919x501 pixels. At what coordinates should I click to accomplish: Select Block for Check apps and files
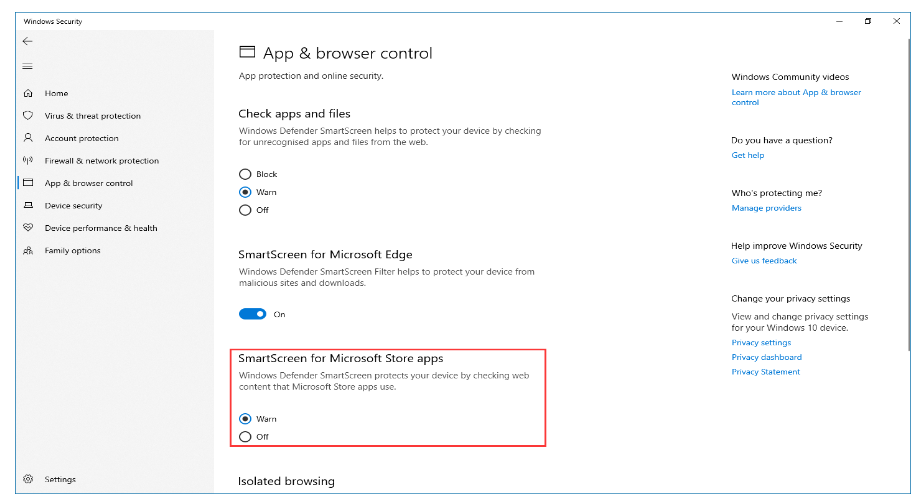(x=245, y=174)
